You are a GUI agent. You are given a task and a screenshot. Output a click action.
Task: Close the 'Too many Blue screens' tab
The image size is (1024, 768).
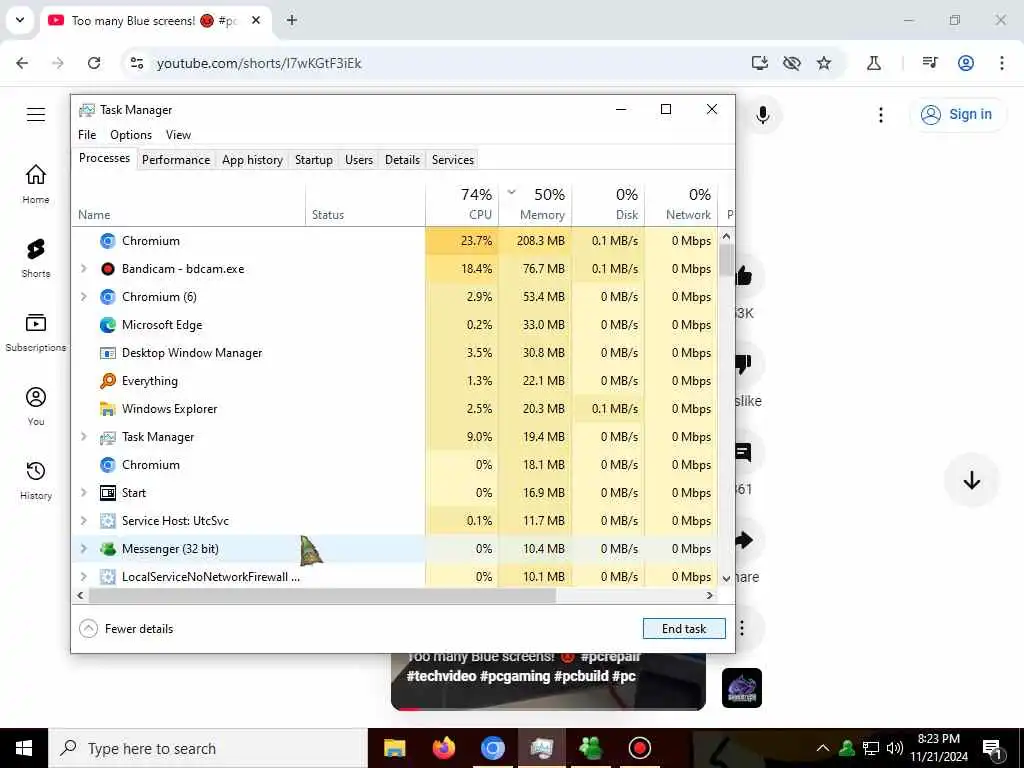[256, 20]
